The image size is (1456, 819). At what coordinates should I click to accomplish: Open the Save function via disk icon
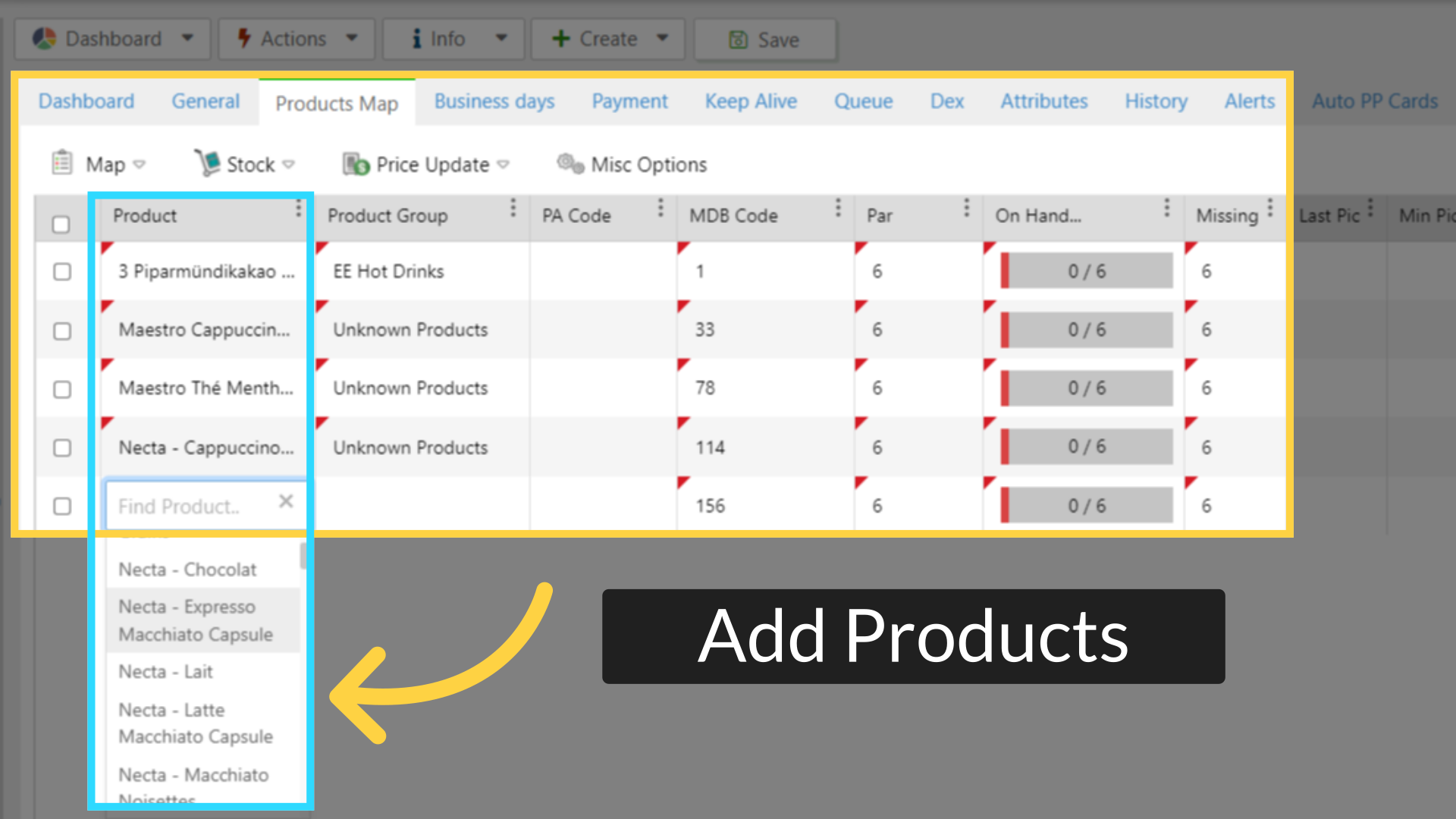click(739, 39)
